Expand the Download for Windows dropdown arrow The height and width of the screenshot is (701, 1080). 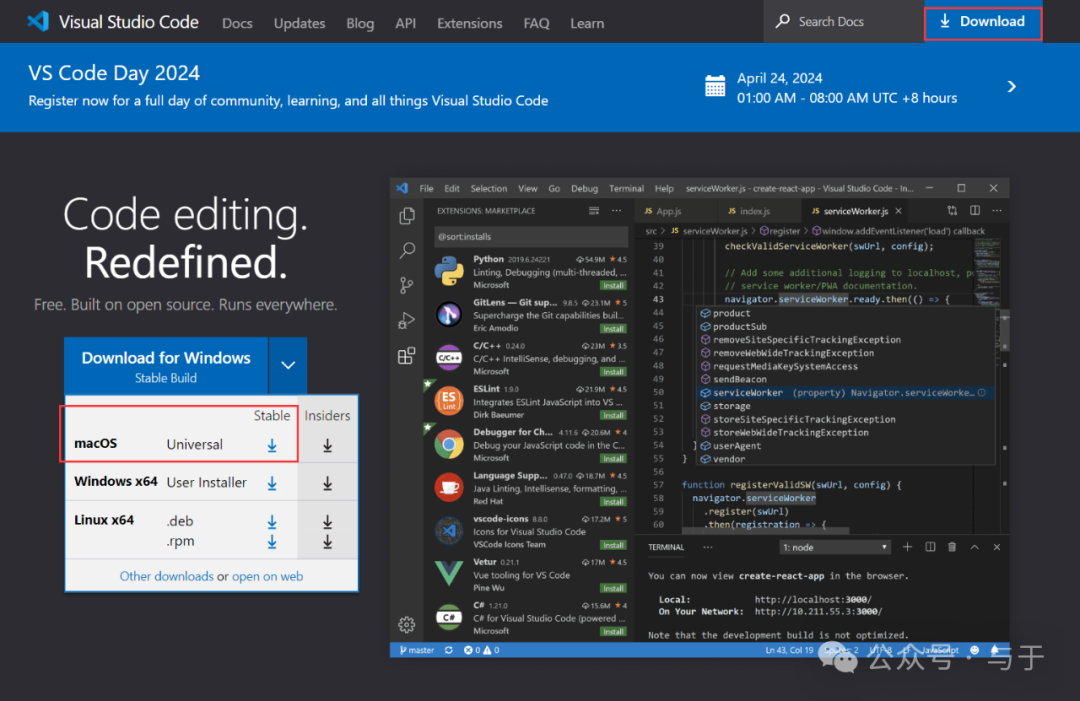tap(288, 365)
